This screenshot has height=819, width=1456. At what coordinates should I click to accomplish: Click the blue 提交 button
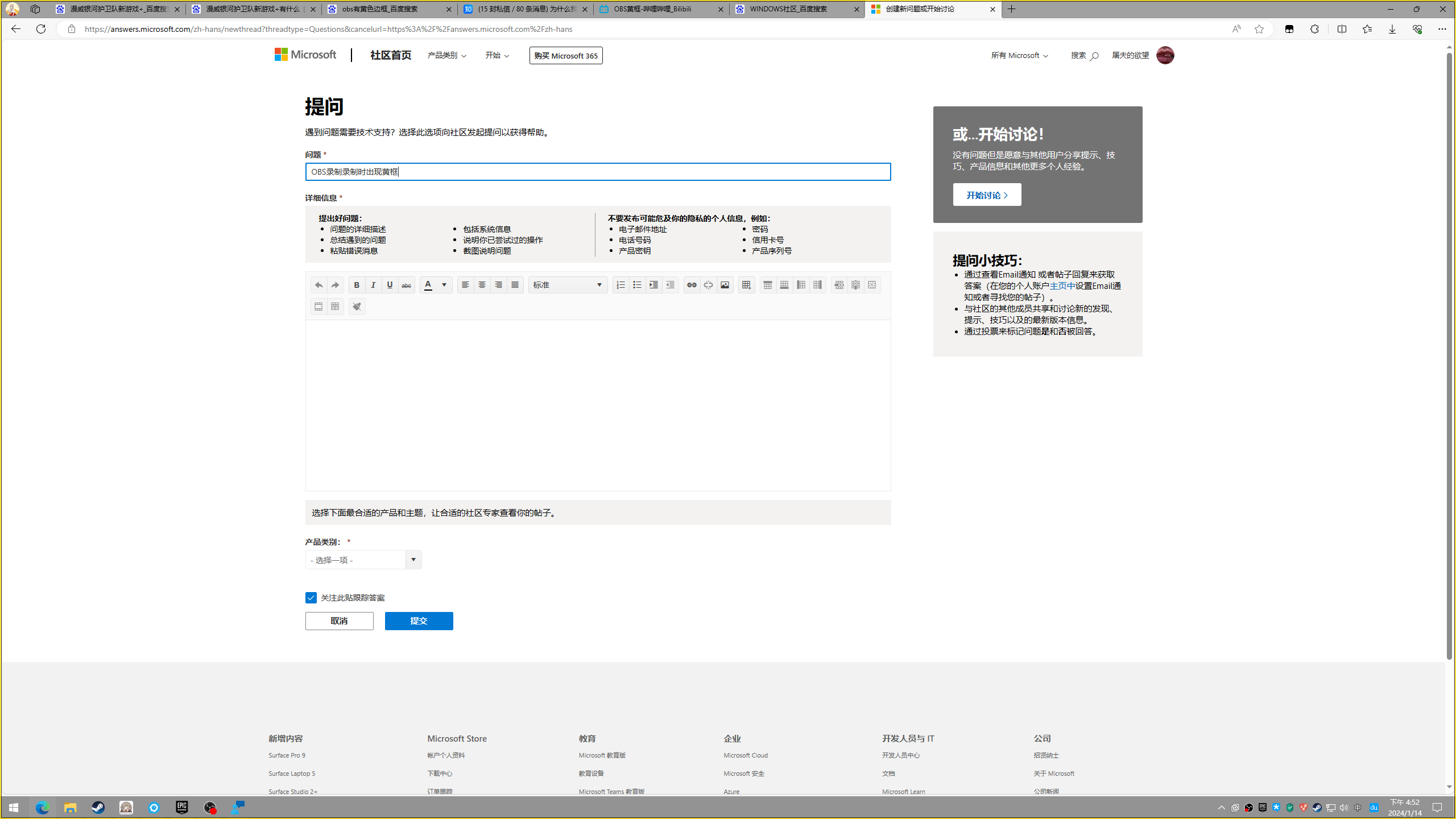pos(419,621)
